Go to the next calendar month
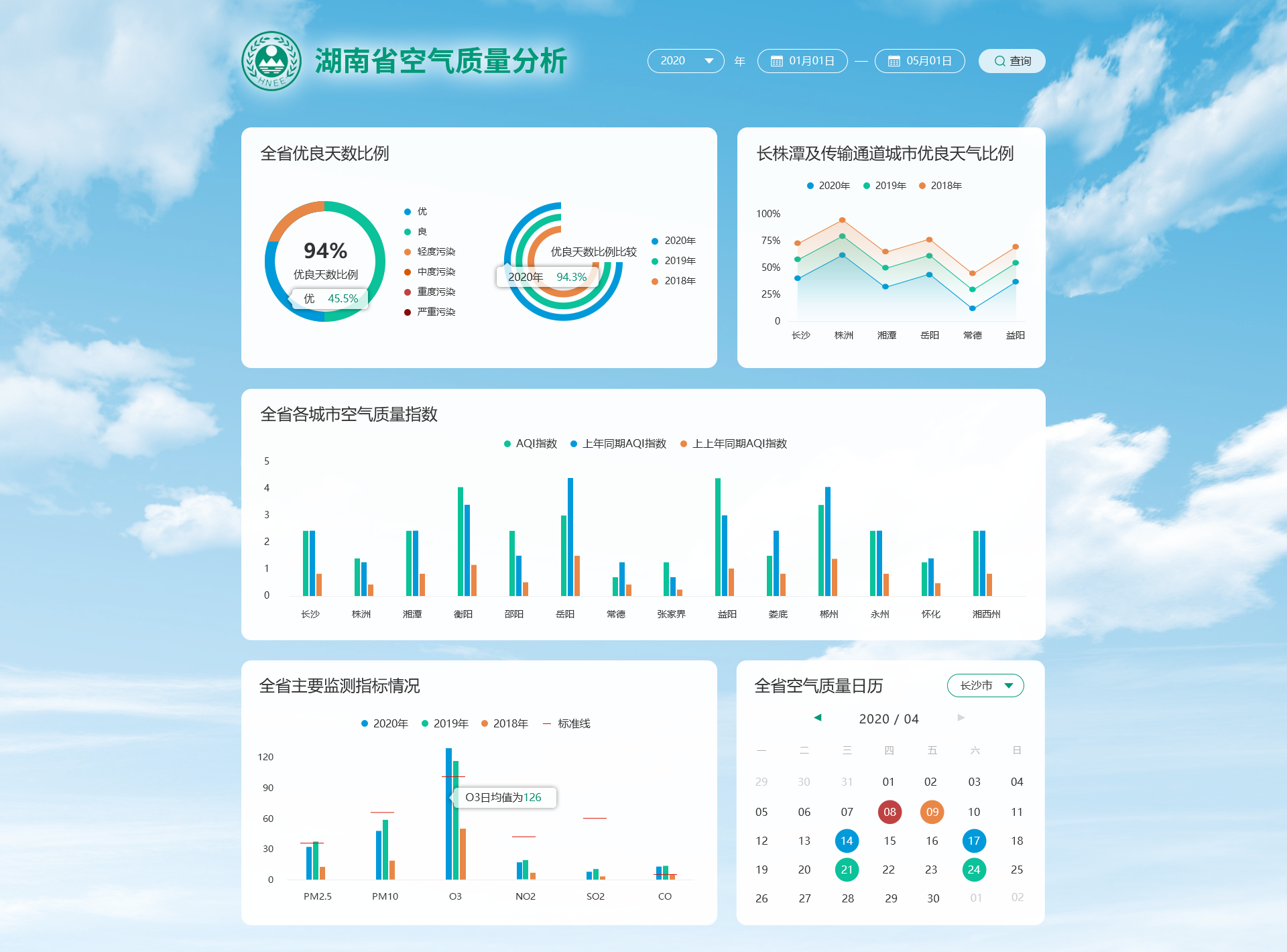This screenshot has width=1287, height=952. click(x=961, y=718)
